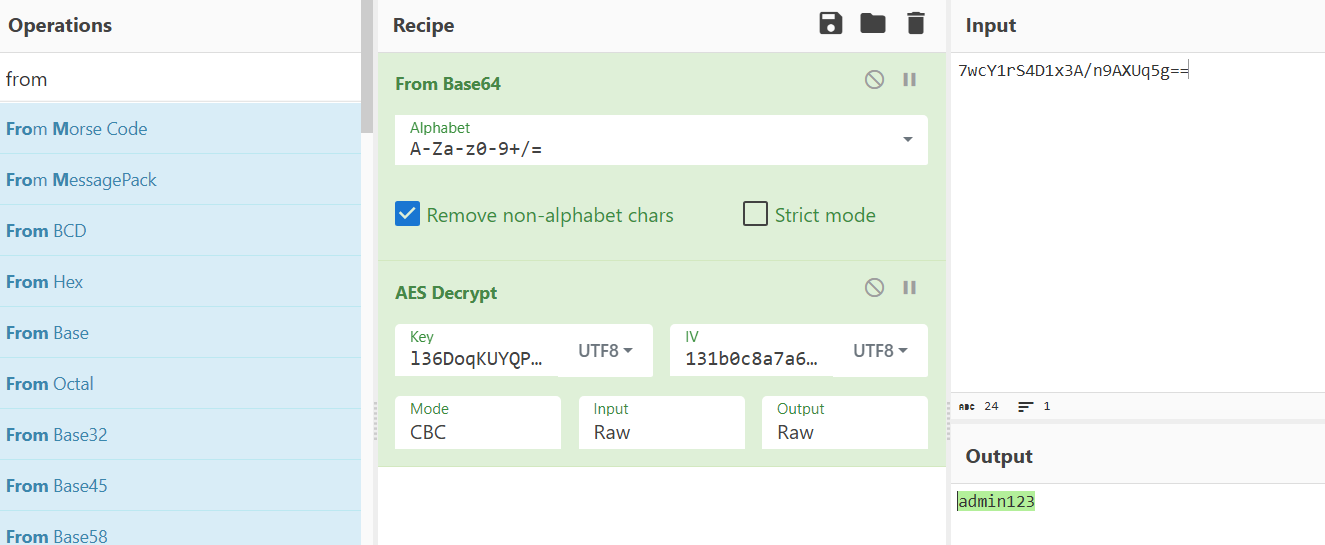Click the operations search field

pos(180,78)
